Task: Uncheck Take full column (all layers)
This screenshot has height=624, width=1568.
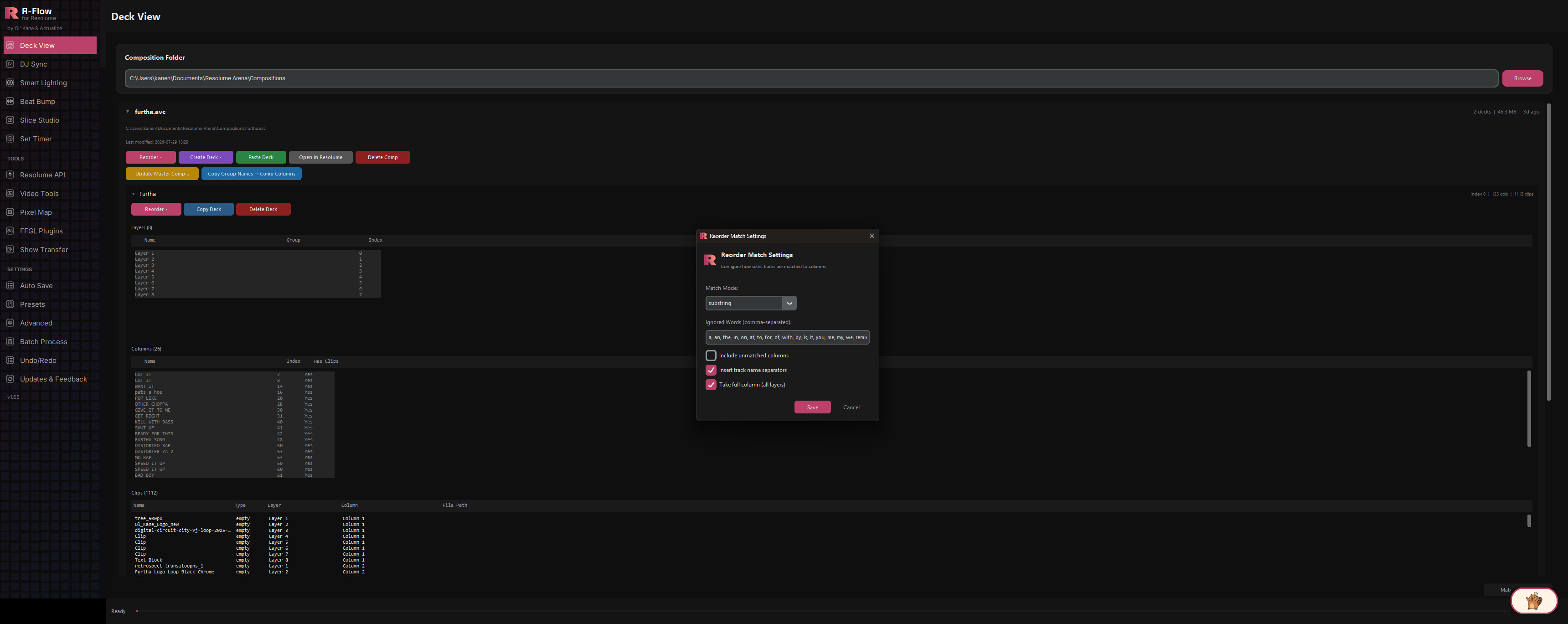Action: (710, 385)
